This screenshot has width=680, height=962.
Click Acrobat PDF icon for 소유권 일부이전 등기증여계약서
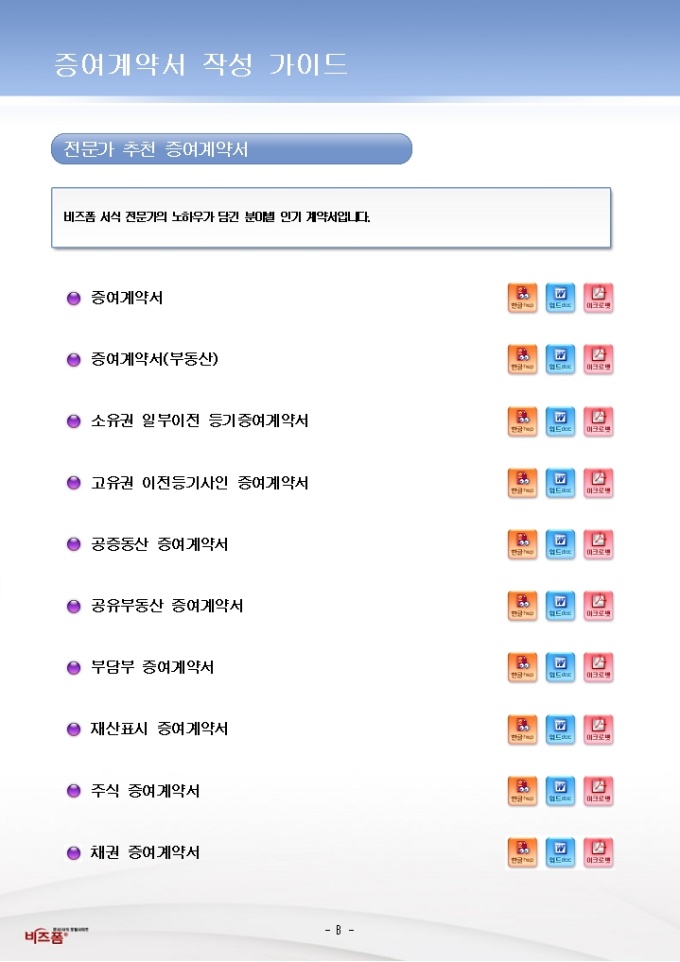tap(598, 422)
